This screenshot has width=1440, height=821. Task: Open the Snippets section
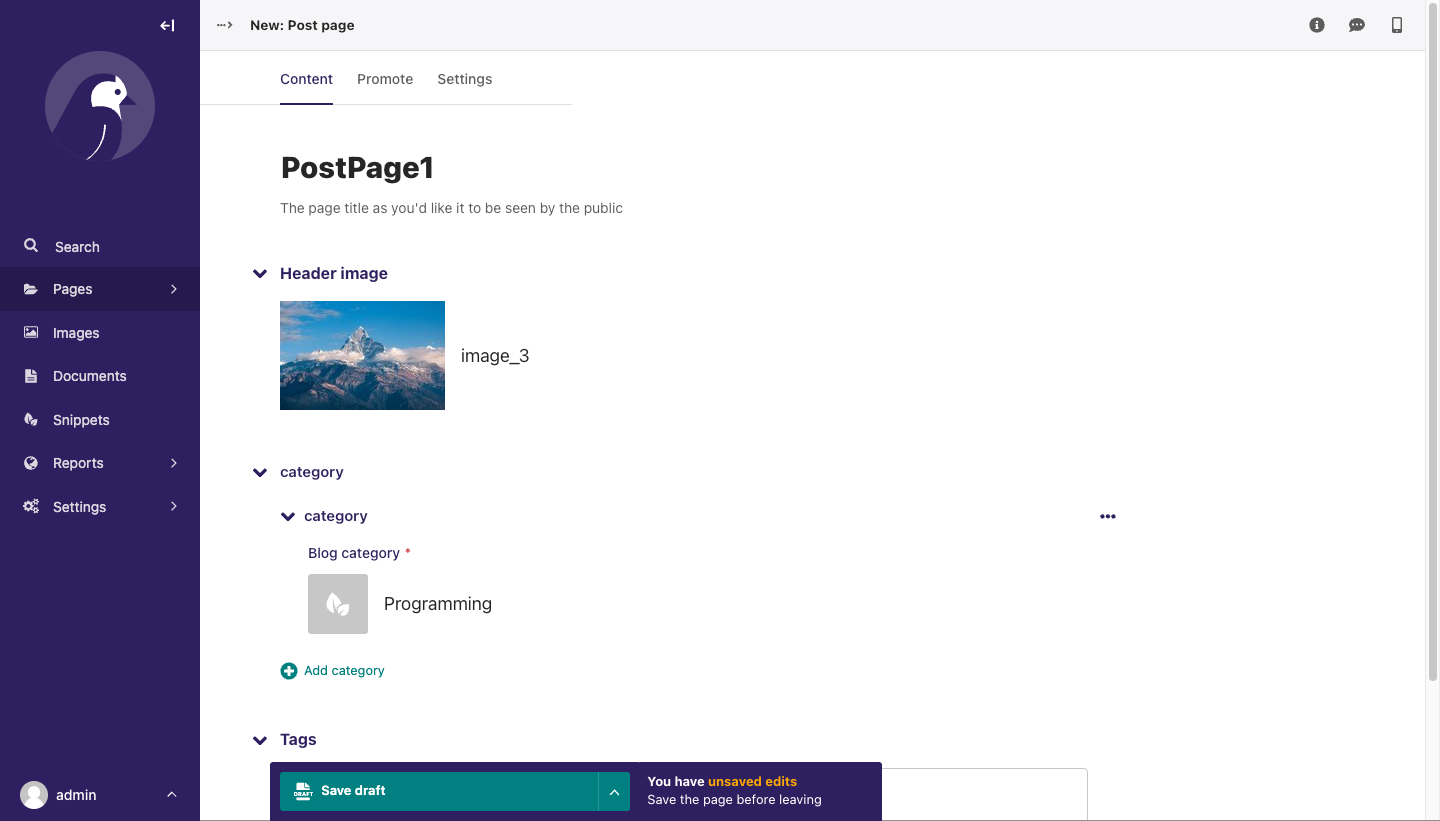click(81, 420)
